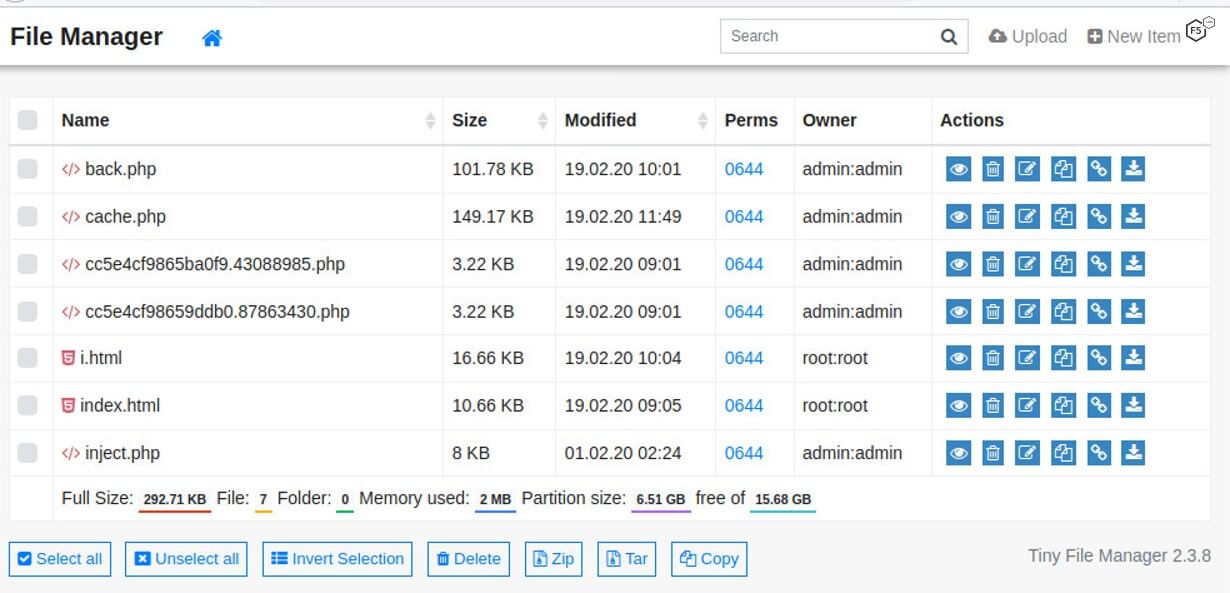Download index.html using its download icon
The width and height of the screenshot is (1230, 593).
click(x=1132, y=405)
